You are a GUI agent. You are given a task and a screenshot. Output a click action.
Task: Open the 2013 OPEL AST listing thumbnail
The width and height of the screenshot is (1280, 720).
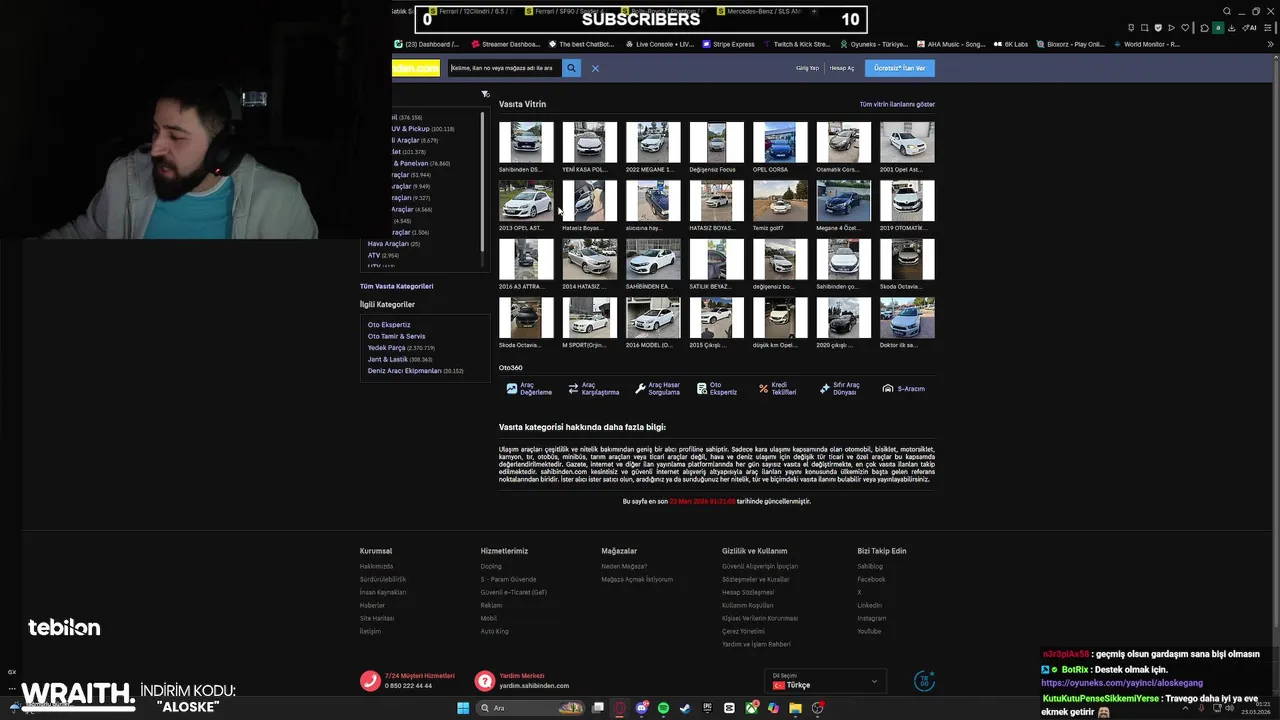click(x=526, y=201)
